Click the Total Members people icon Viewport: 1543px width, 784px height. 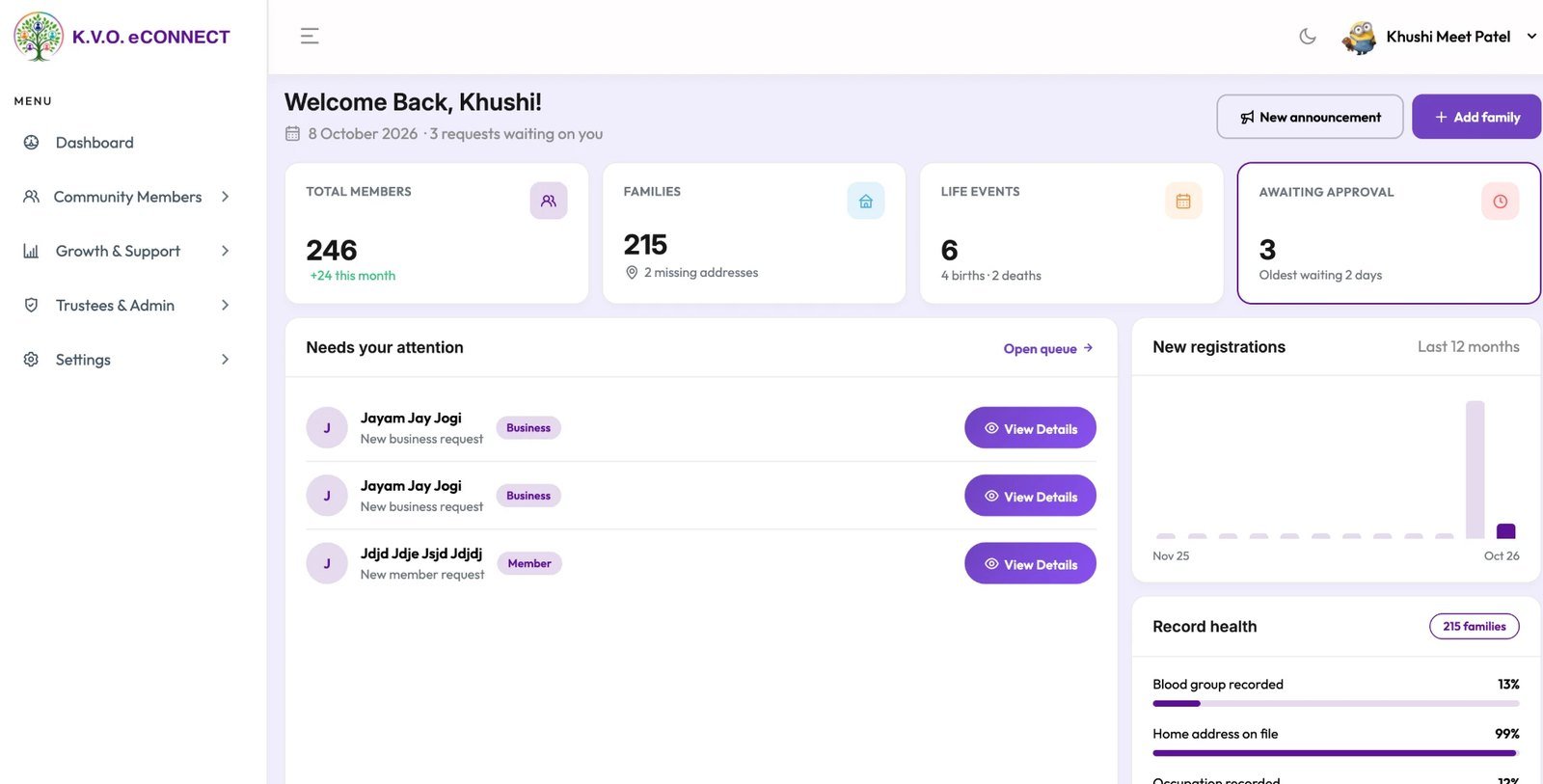click(549, 201)
